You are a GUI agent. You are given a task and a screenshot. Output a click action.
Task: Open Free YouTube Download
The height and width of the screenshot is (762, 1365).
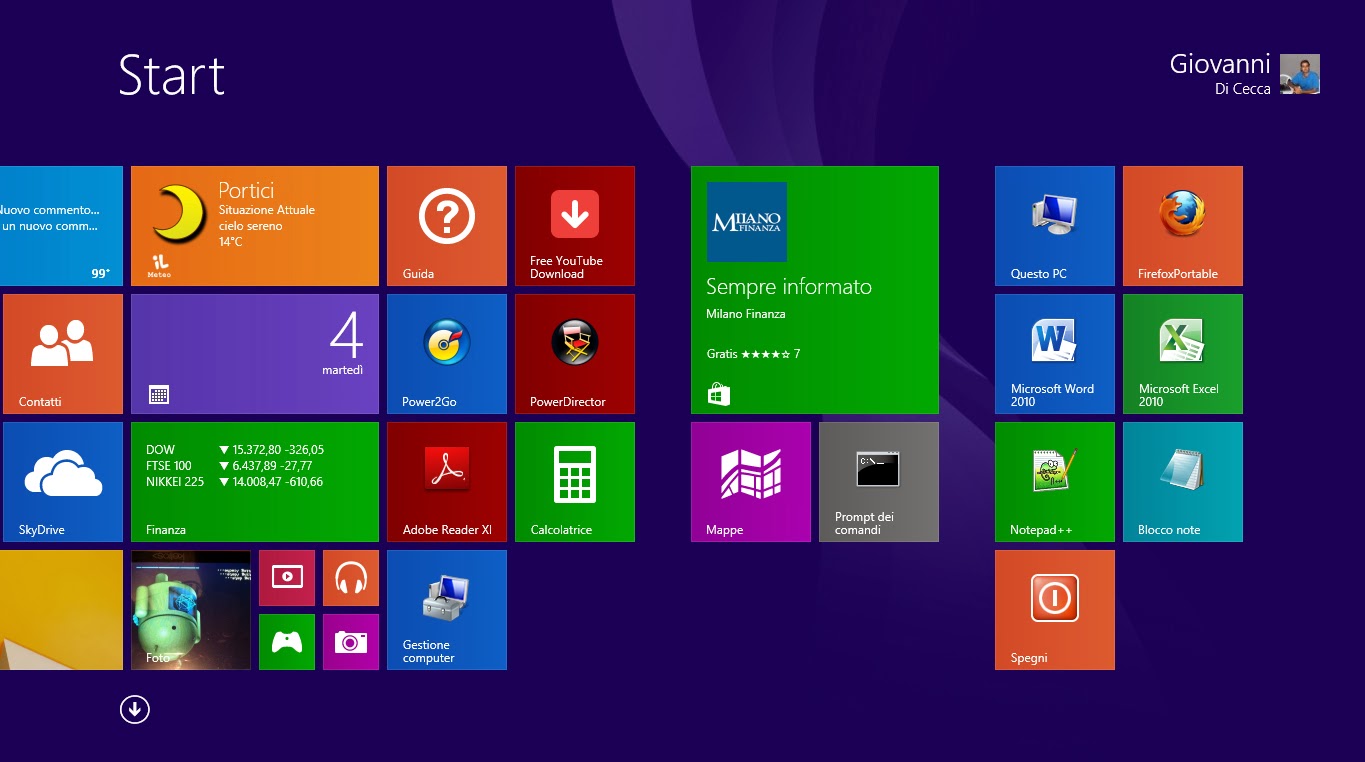(x=574, y=225)
